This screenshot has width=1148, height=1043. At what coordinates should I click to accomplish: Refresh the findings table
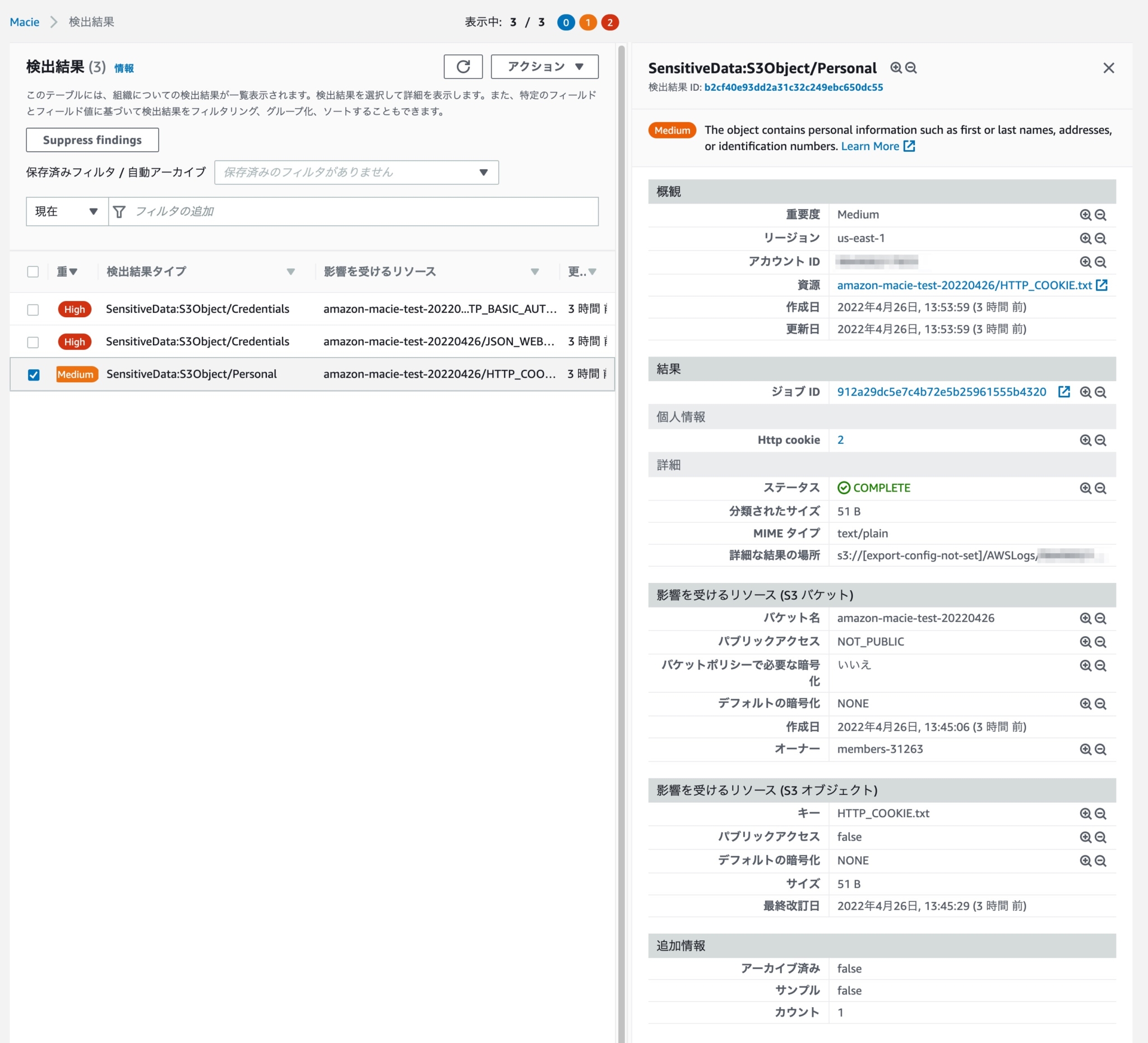tap(464, 67)
